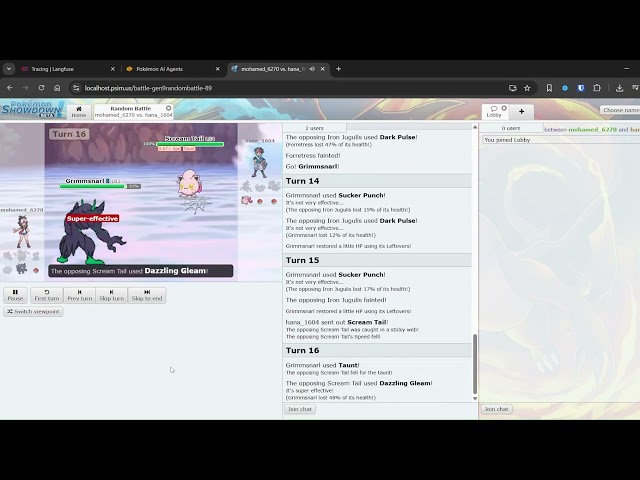Open the Lobby chat tab
This screenshot has width=640, height=480.
(494, 111)
